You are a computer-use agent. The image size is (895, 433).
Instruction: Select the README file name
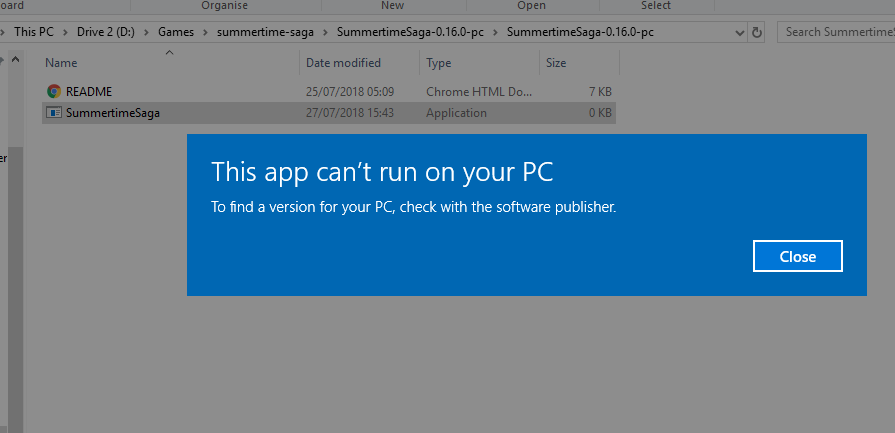point(88,92)
